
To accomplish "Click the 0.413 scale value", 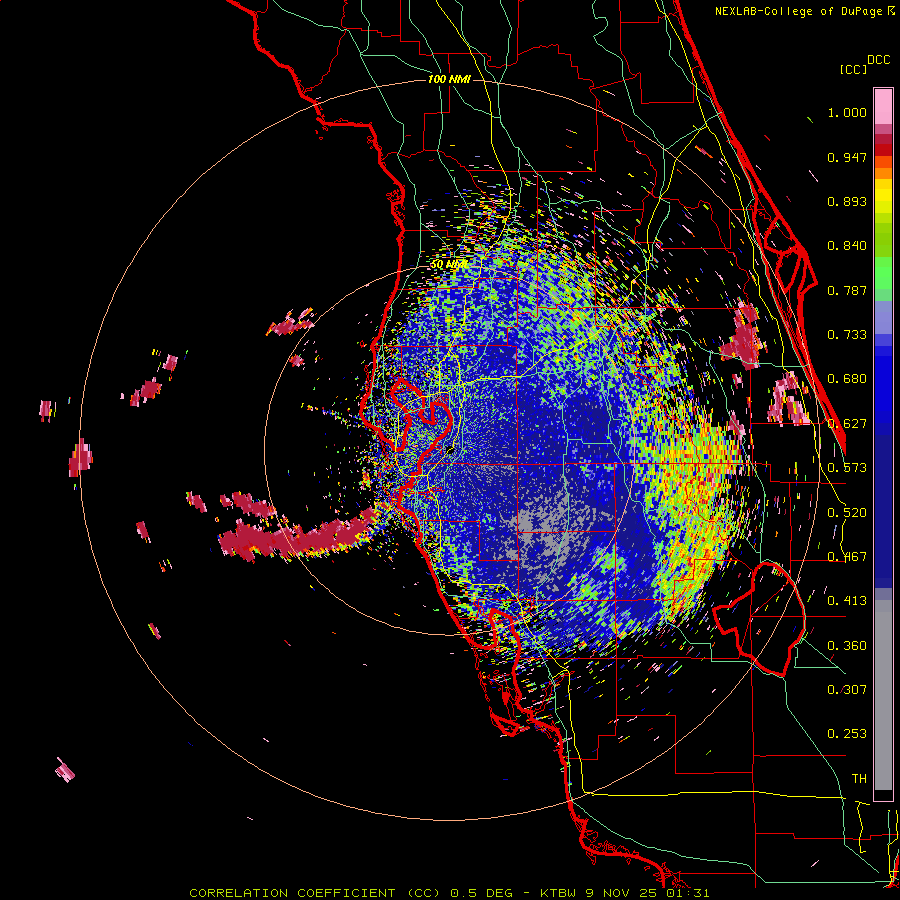I will (x=847, y=601).
